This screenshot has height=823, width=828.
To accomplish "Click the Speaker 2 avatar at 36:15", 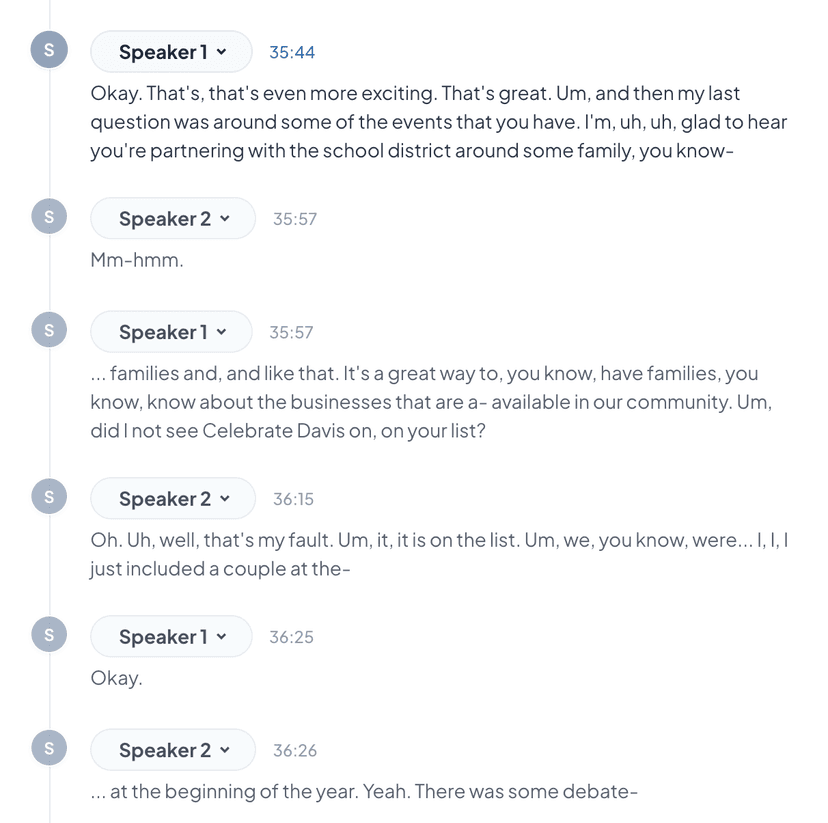I will click(49, 496).
